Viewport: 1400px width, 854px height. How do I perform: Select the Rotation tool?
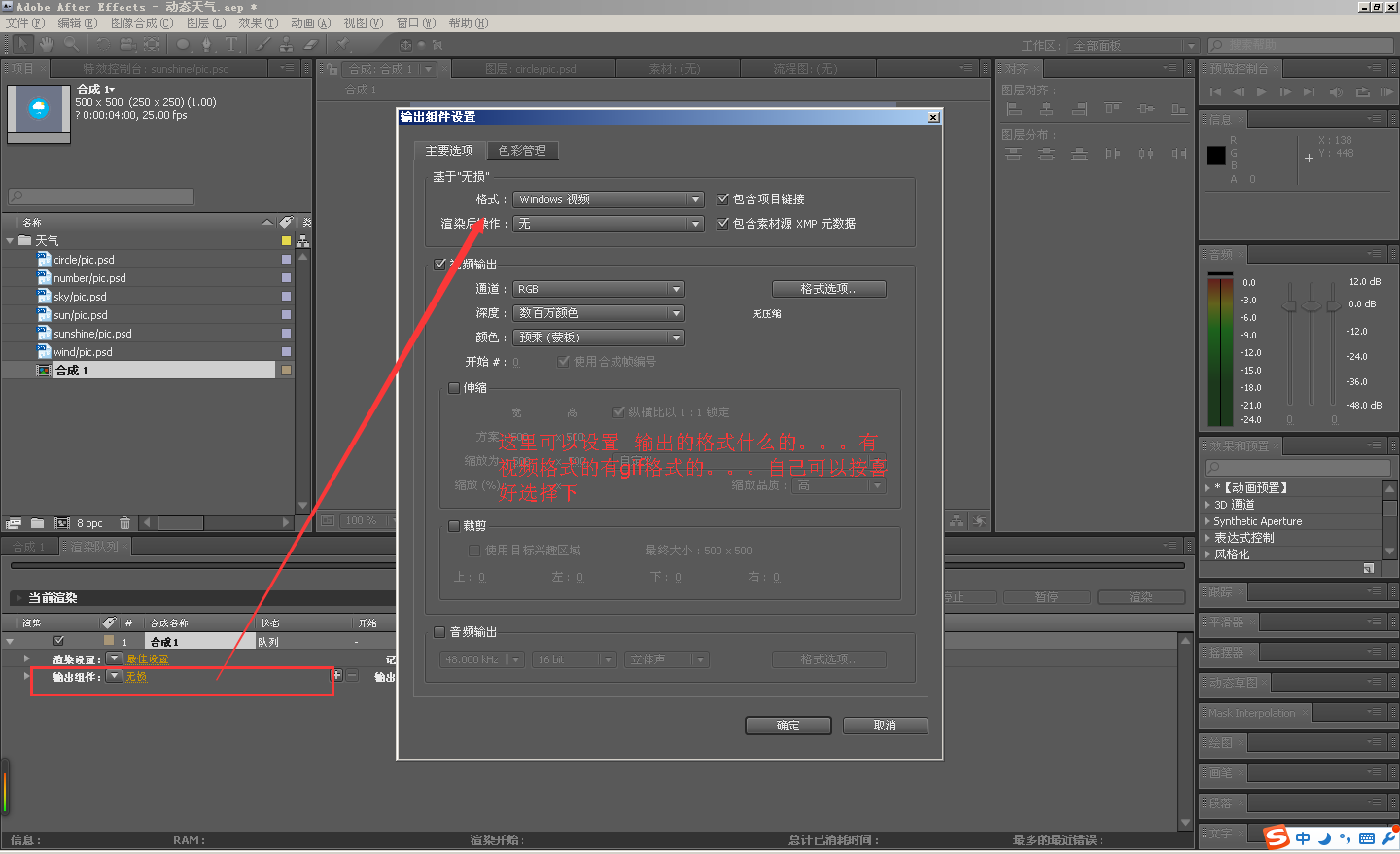tap(103, 44)
